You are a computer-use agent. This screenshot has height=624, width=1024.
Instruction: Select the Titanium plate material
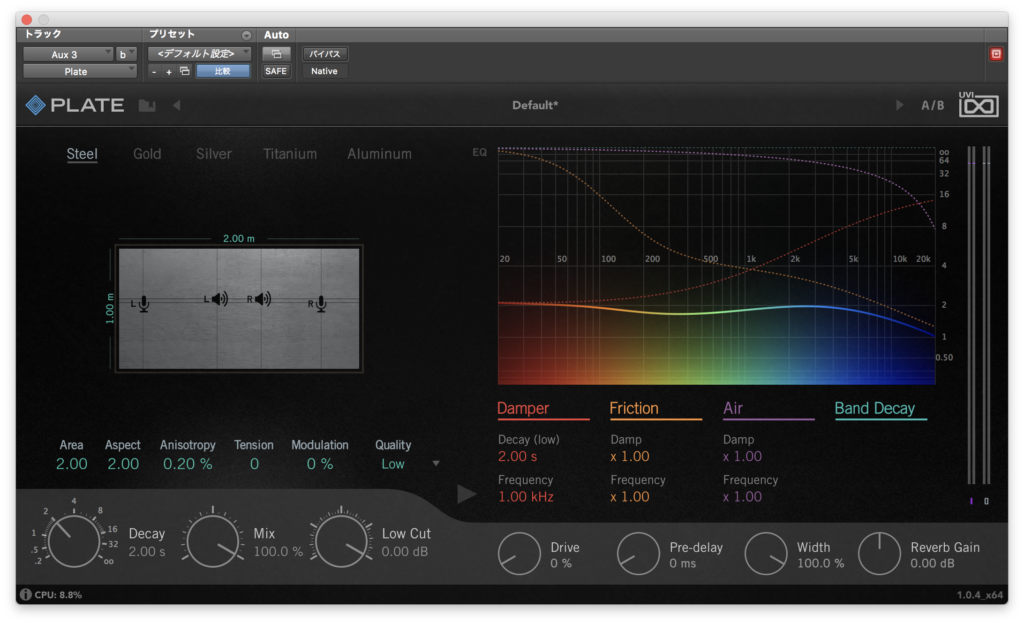tap(290, 154)
